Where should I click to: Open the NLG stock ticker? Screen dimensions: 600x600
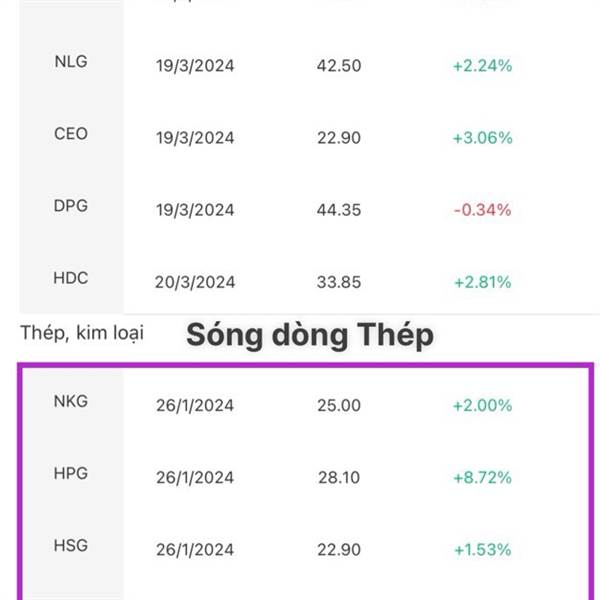point(71,62)
